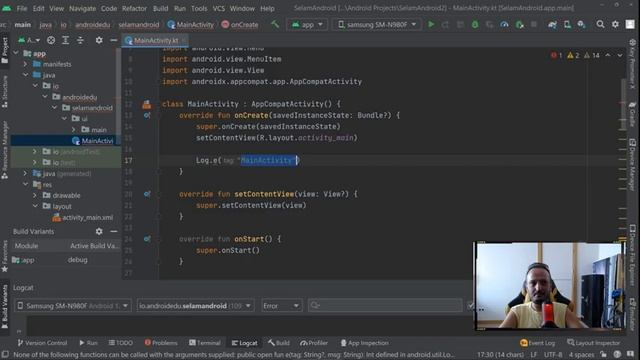Image resolution: width=640 pixels, height=360 pixels.
Task: Click Collapse All in Project panel
Action: (80, 40)
